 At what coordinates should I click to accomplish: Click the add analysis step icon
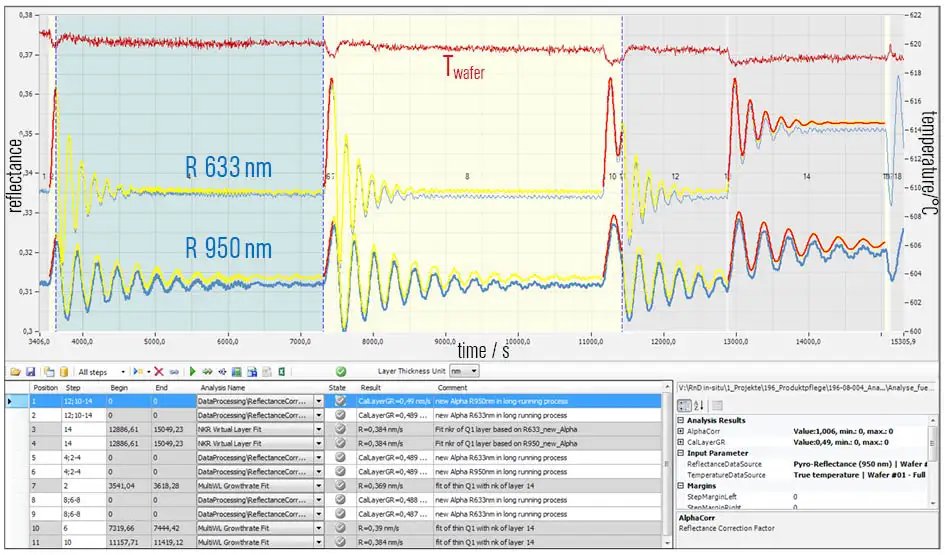coord(137,372)
